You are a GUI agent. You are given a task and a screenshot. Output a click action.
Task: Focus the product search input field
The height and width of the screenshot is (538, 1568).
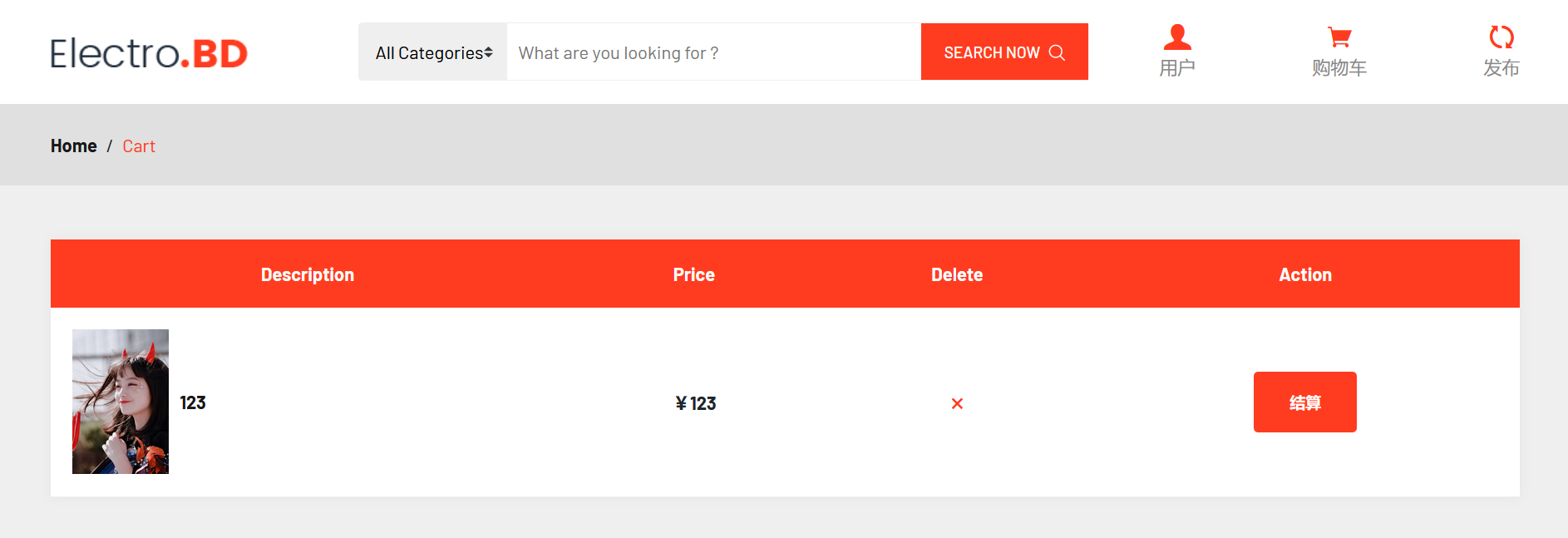point(714,52)
